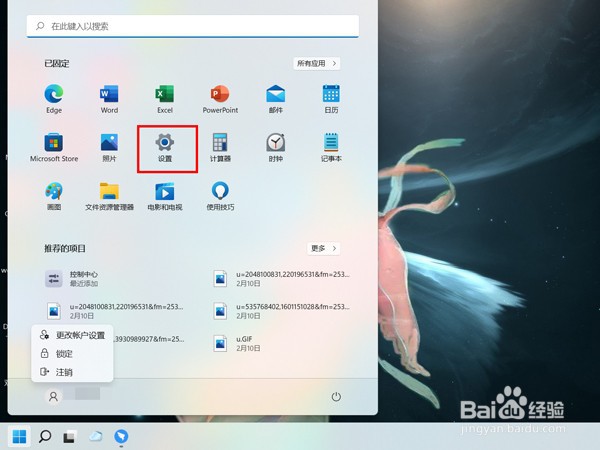The width and height of the screenshot is (600, 450).
Task: Select 更改帐户设置 from account menu
Action: click(x=72, y=335)
